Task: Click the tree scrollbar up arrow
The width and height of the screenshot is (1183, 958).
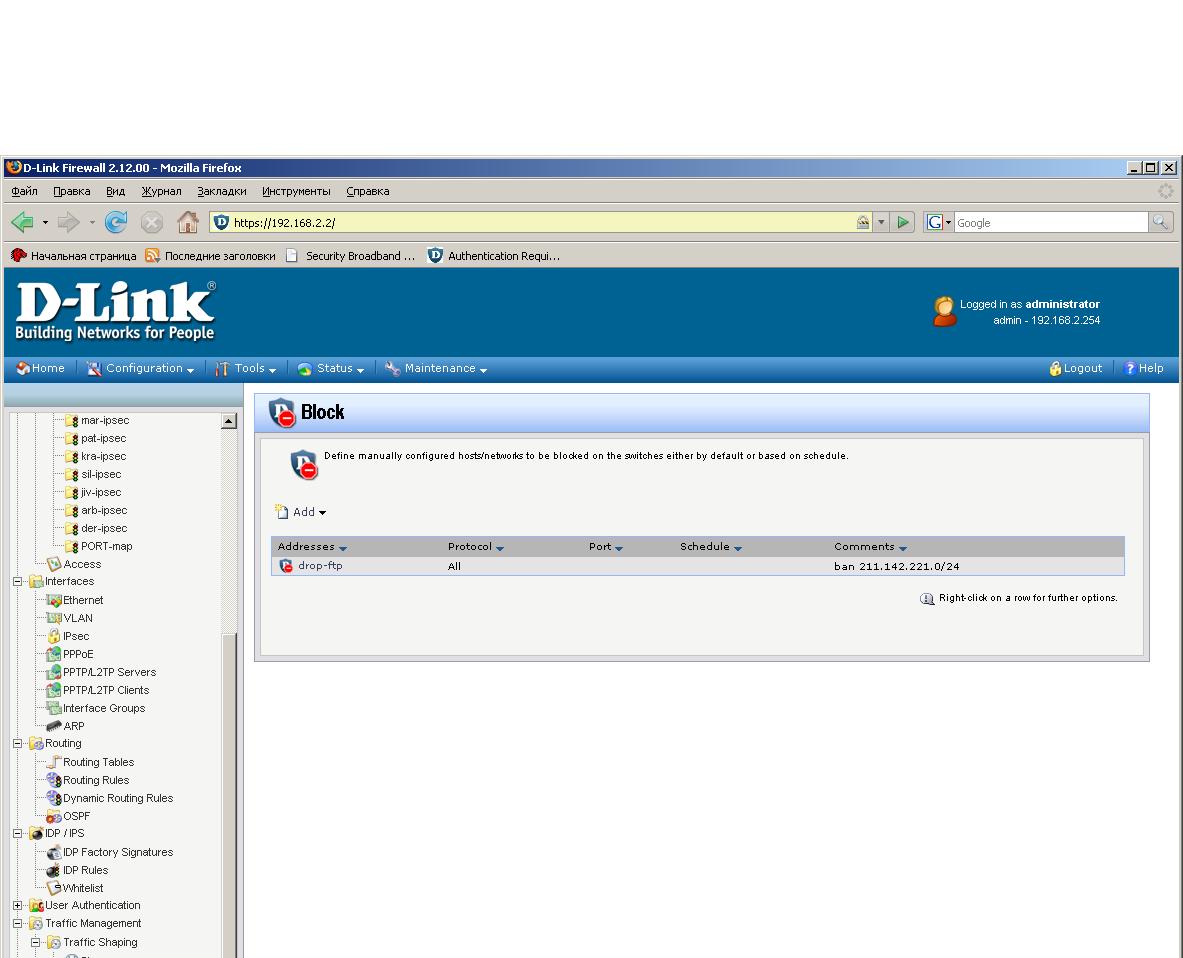Action: tap(229, 421)
